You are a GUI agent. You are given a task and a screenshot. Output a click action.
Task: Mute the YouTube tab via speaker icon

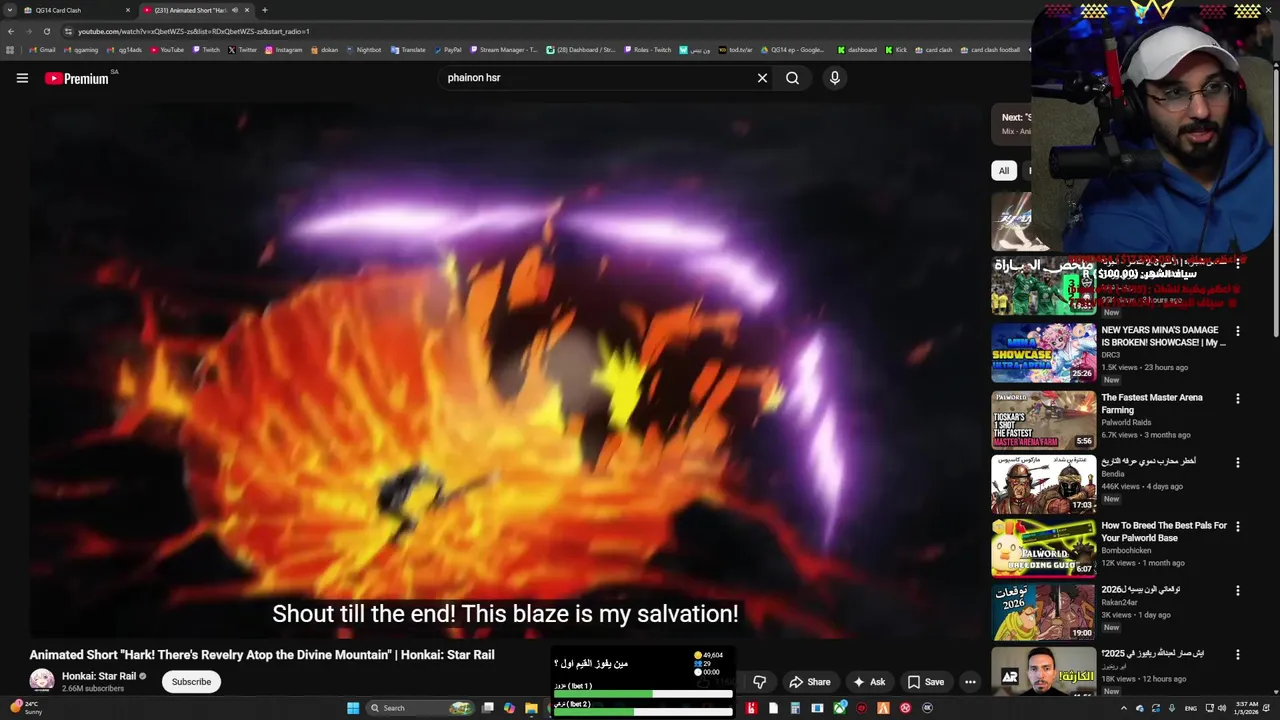(234, 10)
